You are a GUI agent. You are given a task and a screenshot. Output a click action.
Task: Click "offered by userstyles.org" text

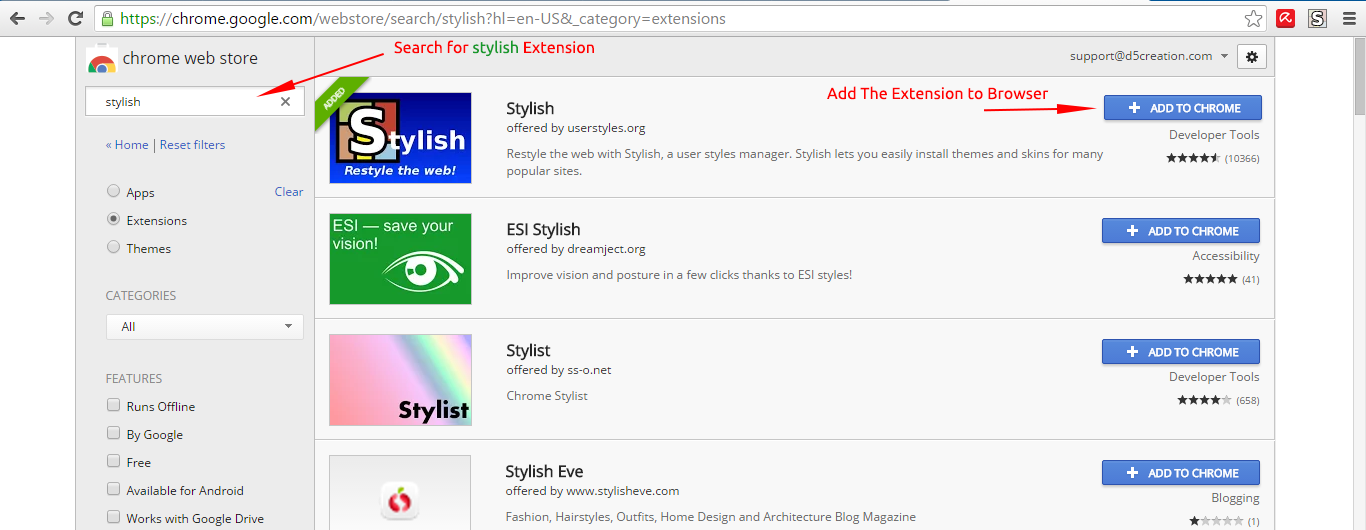tap(576, 128)
